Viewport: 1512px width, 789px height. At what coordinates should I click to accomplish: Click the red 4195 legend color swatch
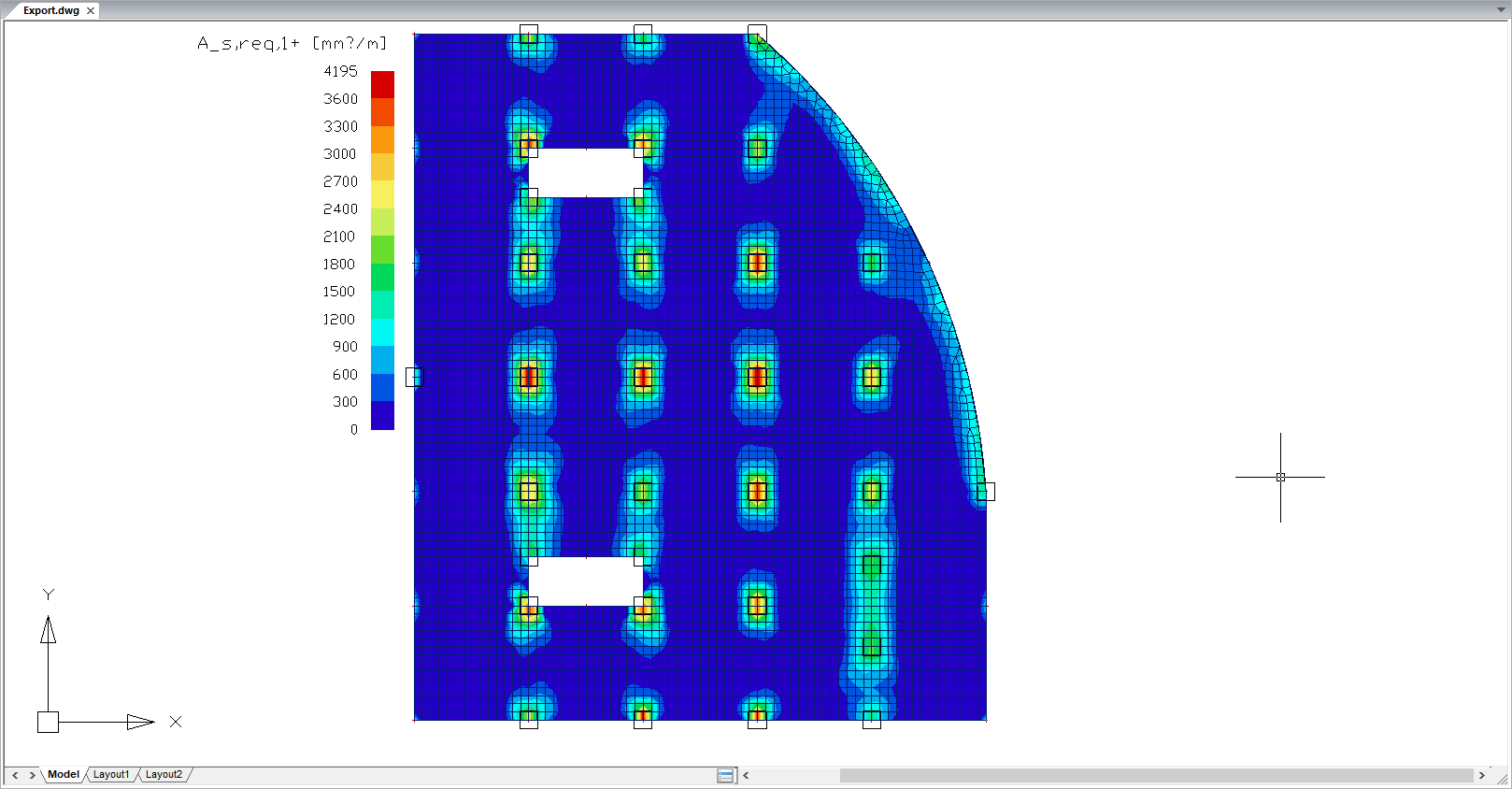(x=382, y=84)
